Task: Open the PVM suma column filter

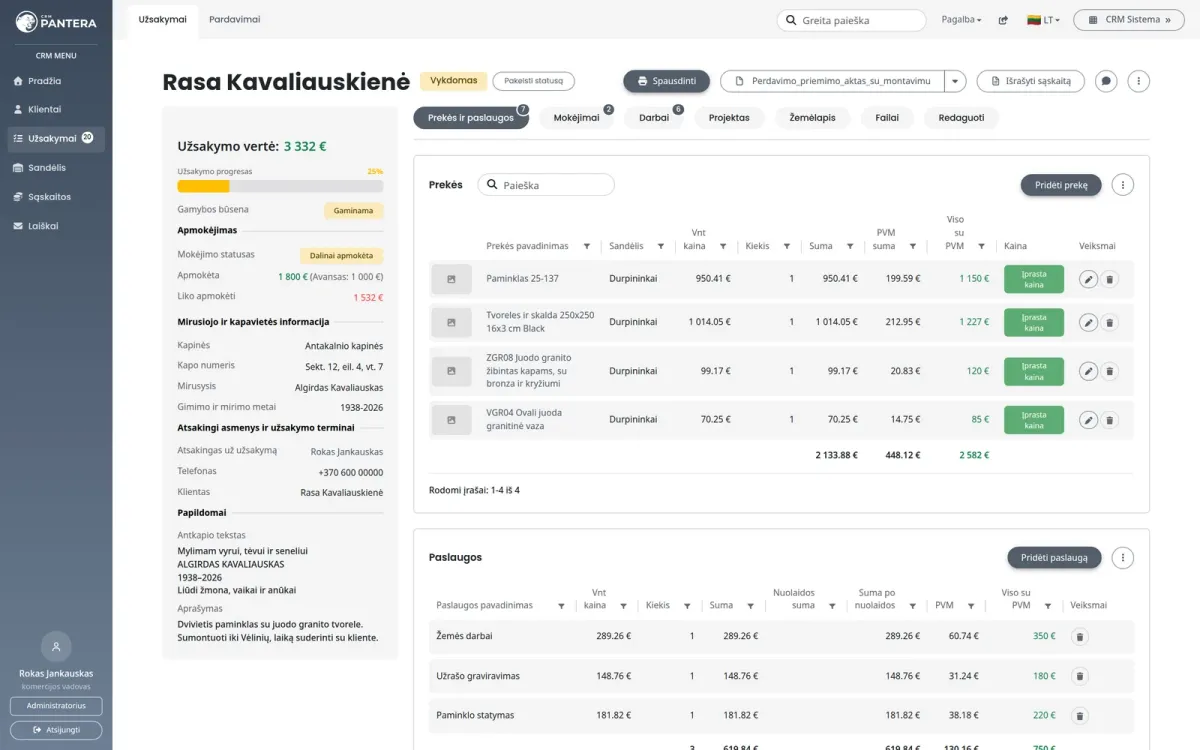Action: [913, 246]
